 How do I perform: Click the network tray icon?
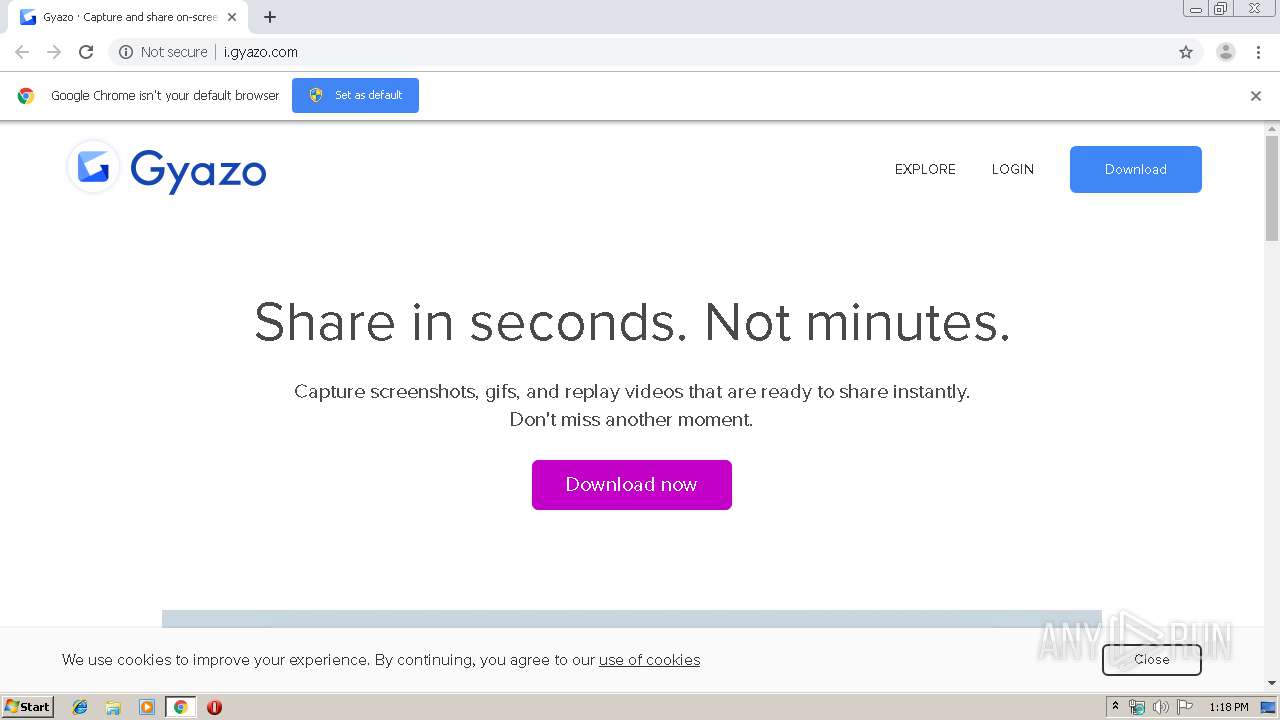(1137, 707)
